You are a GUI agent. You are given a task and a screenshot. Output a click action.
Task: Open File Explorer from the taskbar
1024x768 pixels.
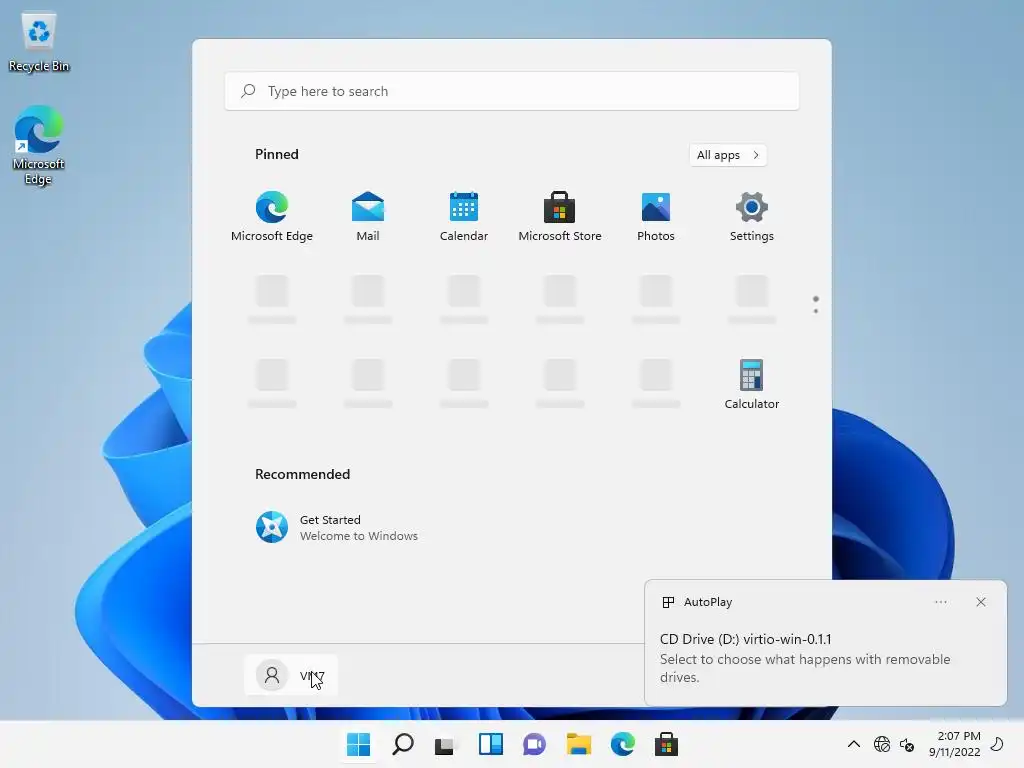click(579, 744)
